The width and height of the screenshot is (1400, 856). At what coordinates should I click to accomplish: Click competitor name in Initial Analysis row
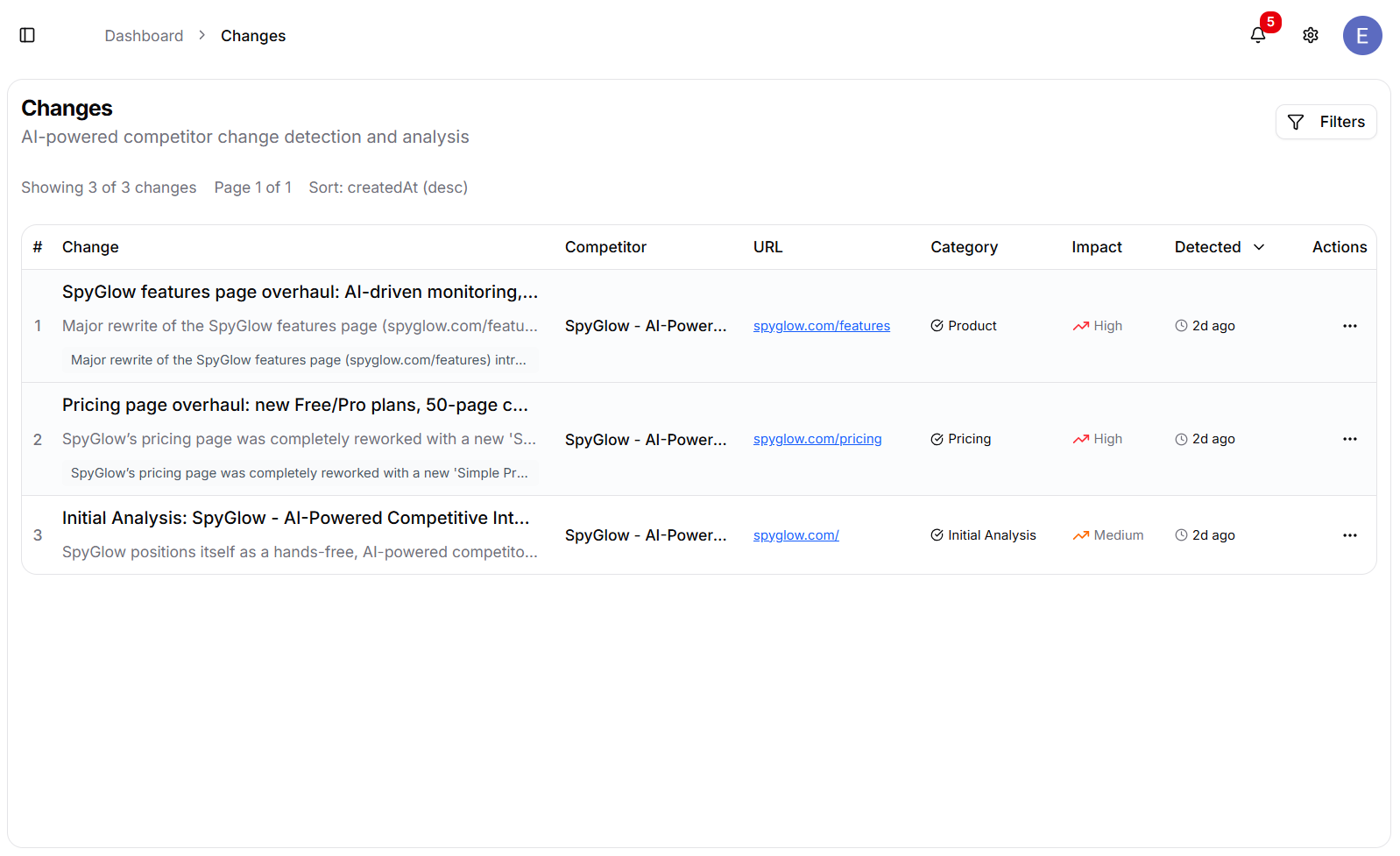click(x=646, y=535)
